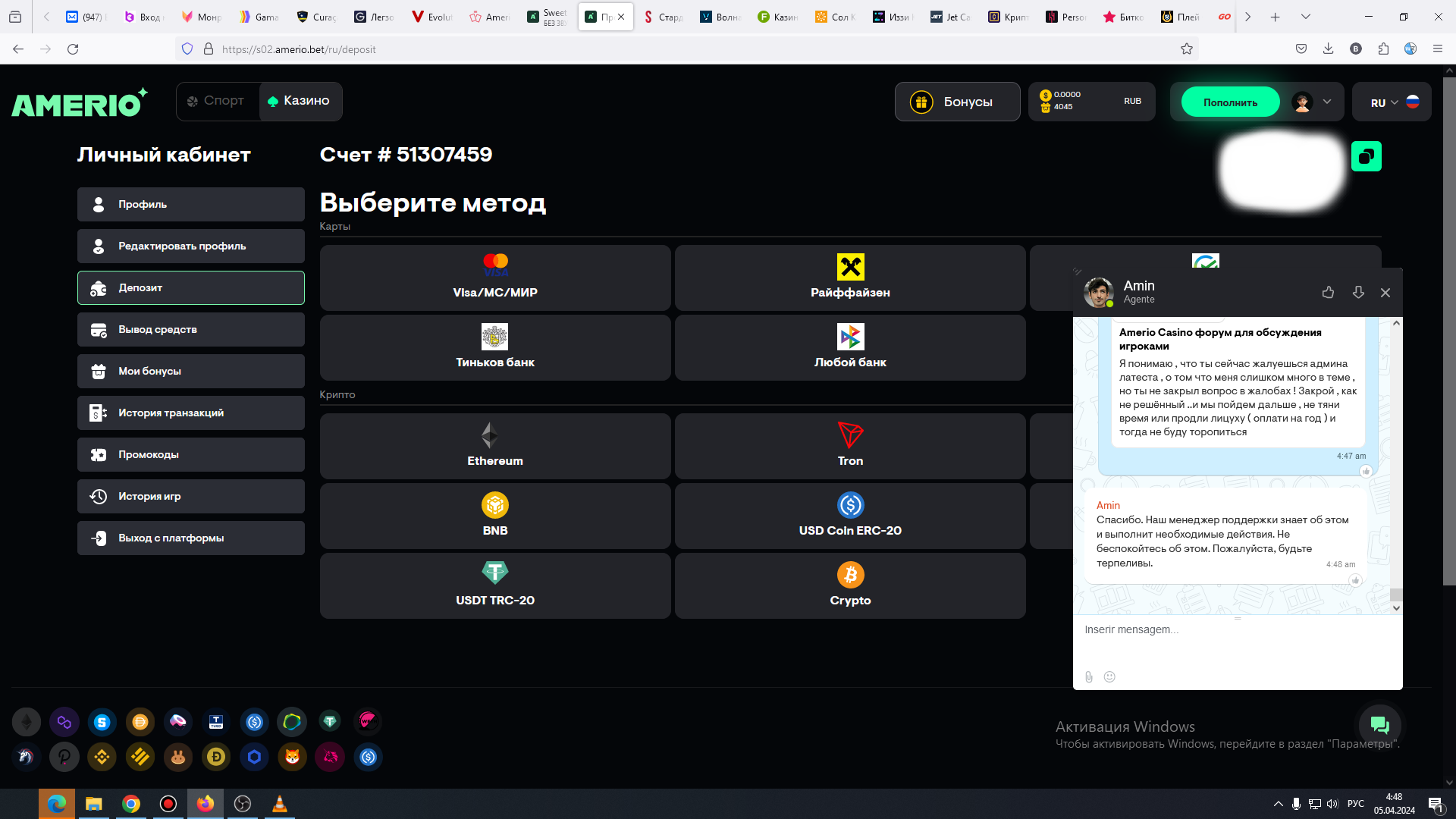Click the green Пополнить button

1230,102
